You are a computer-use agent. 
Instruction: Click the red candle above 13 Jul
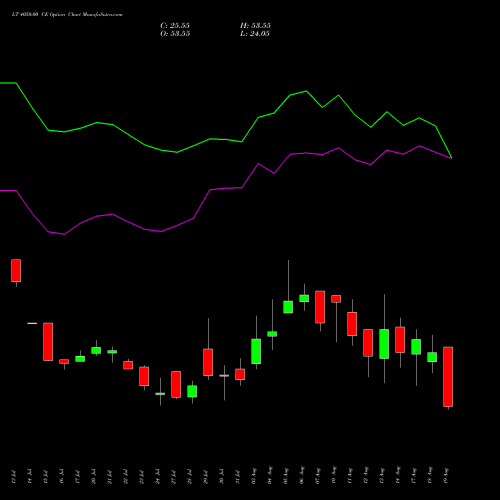point(16,270)
